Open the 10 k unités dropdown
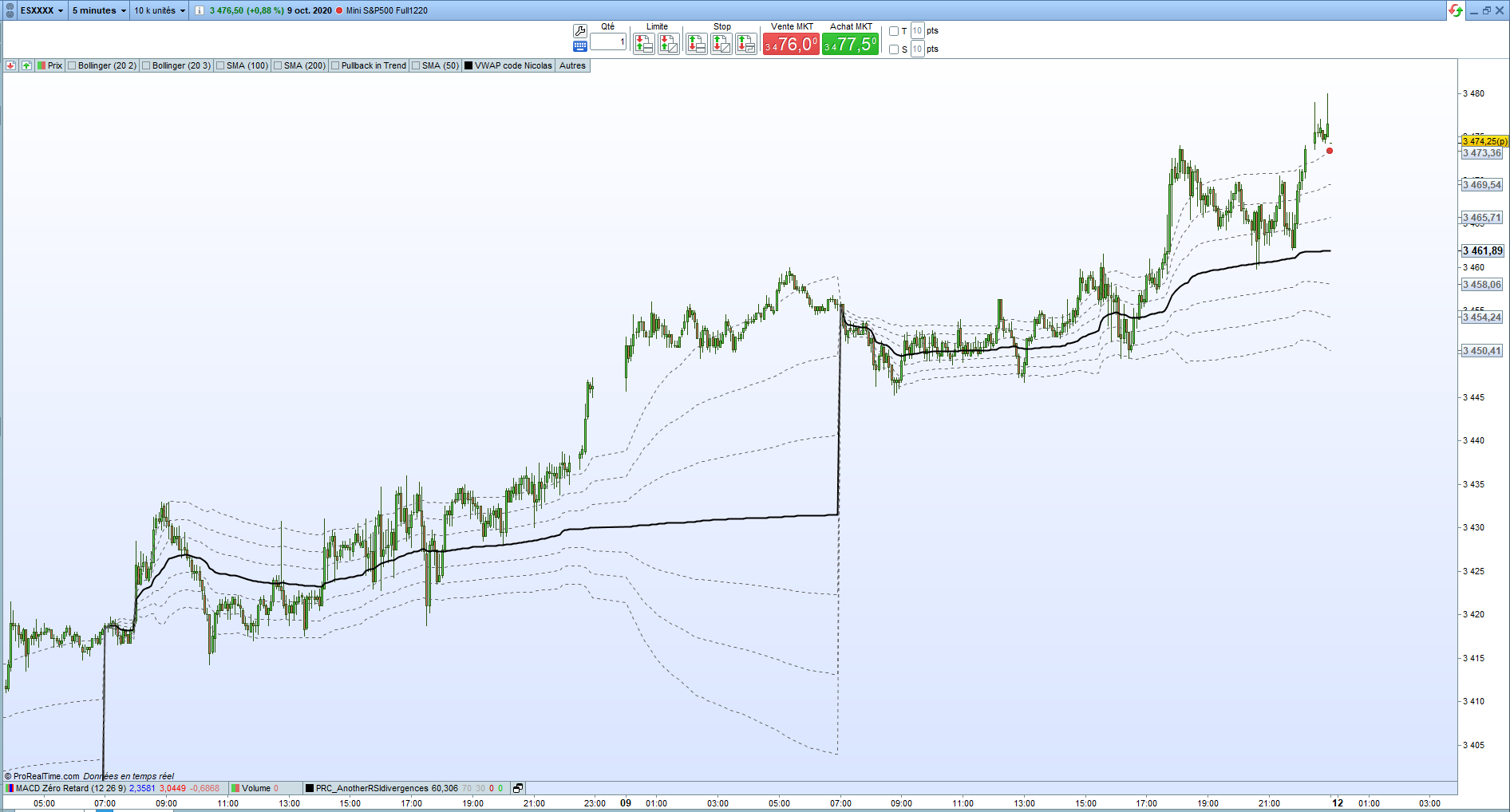 (160, 10)
